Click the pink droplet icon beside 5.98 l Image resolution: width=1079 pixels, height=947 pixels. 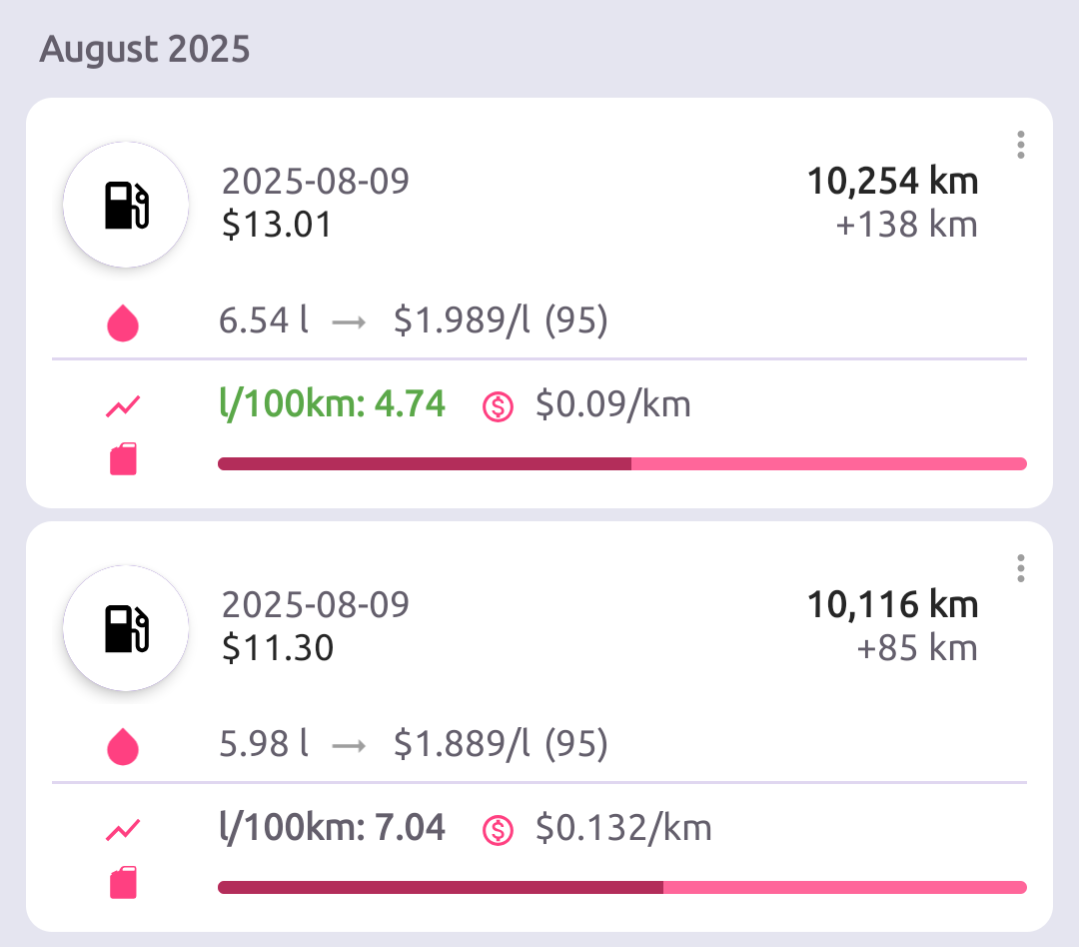click(123, 745)
